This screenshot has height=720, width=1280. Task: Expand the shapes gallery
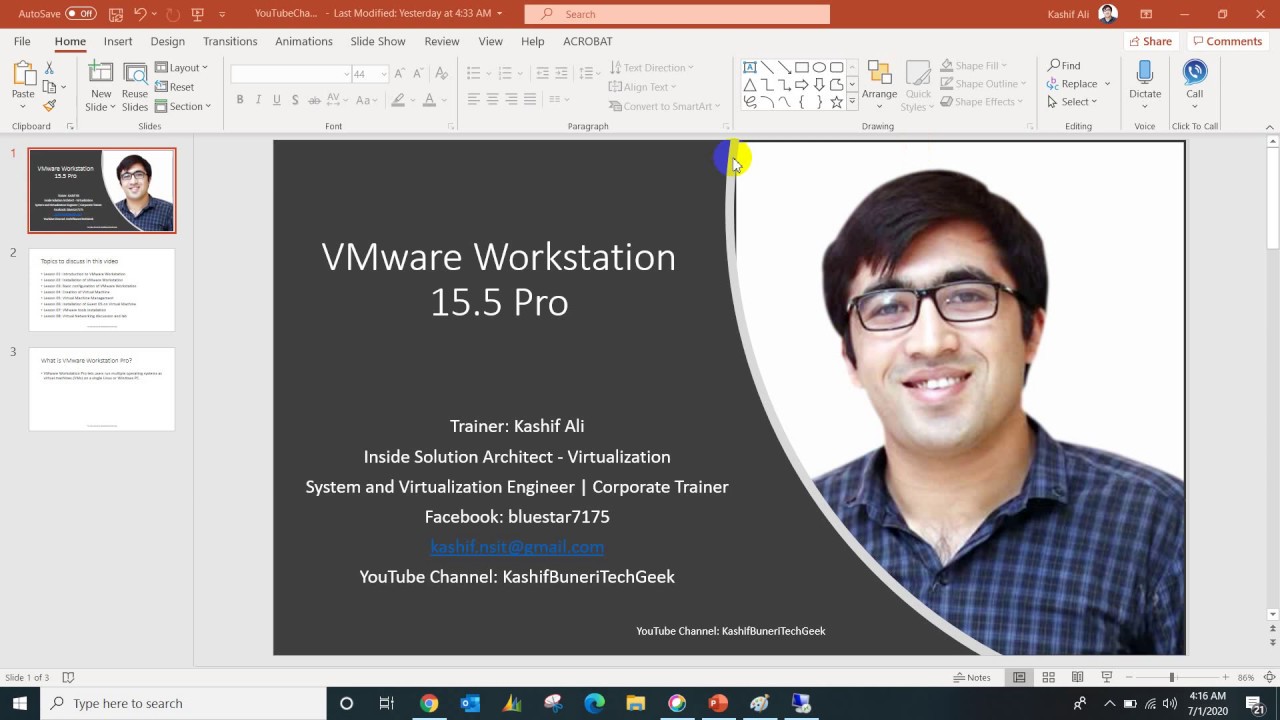point(852,102)
